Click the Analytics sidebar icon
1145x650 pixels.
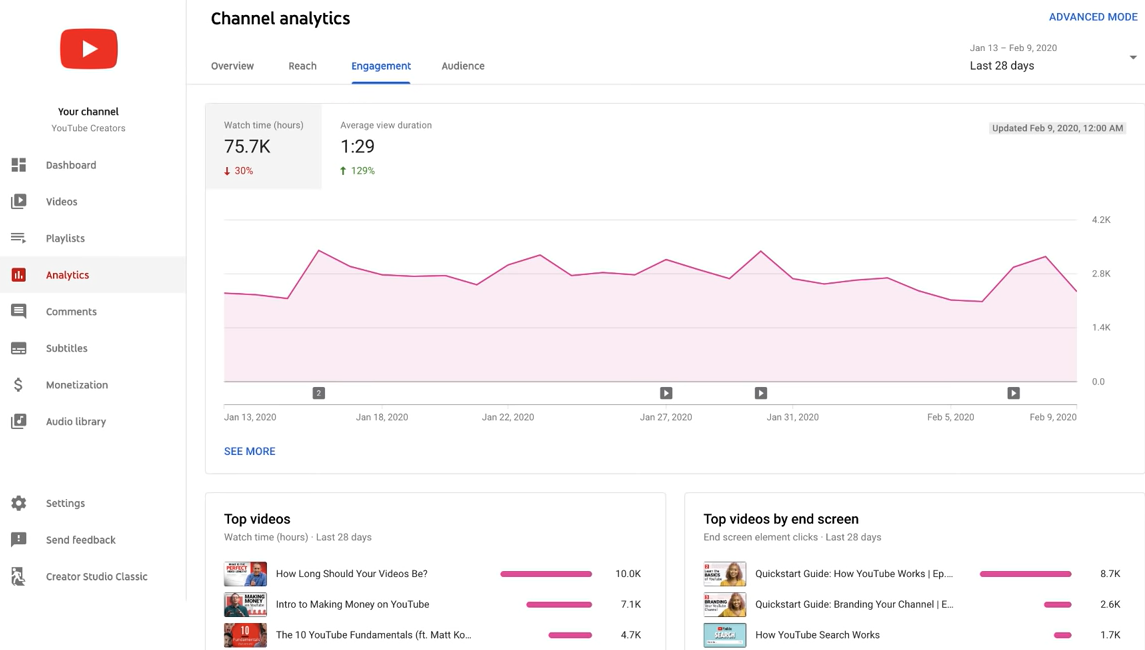pos(21,274)
